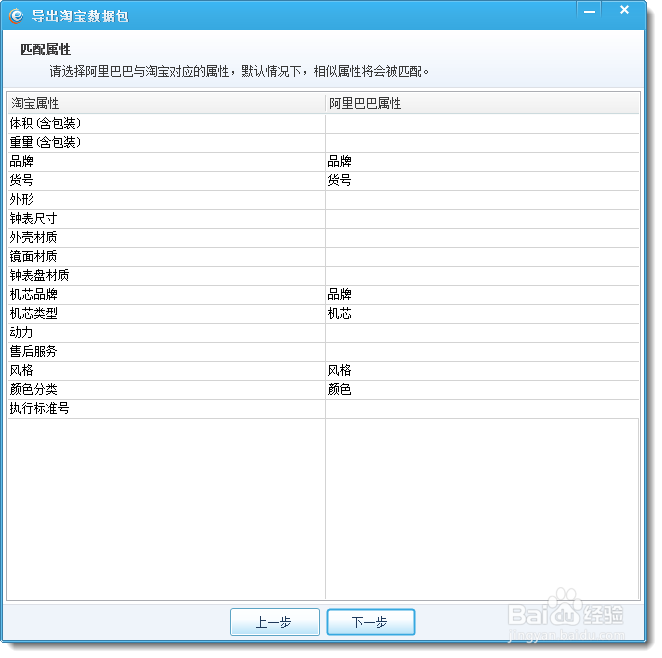Select the 镜面材质 row
This screenshot has height=658, width=662.
(x=323, y=257)
